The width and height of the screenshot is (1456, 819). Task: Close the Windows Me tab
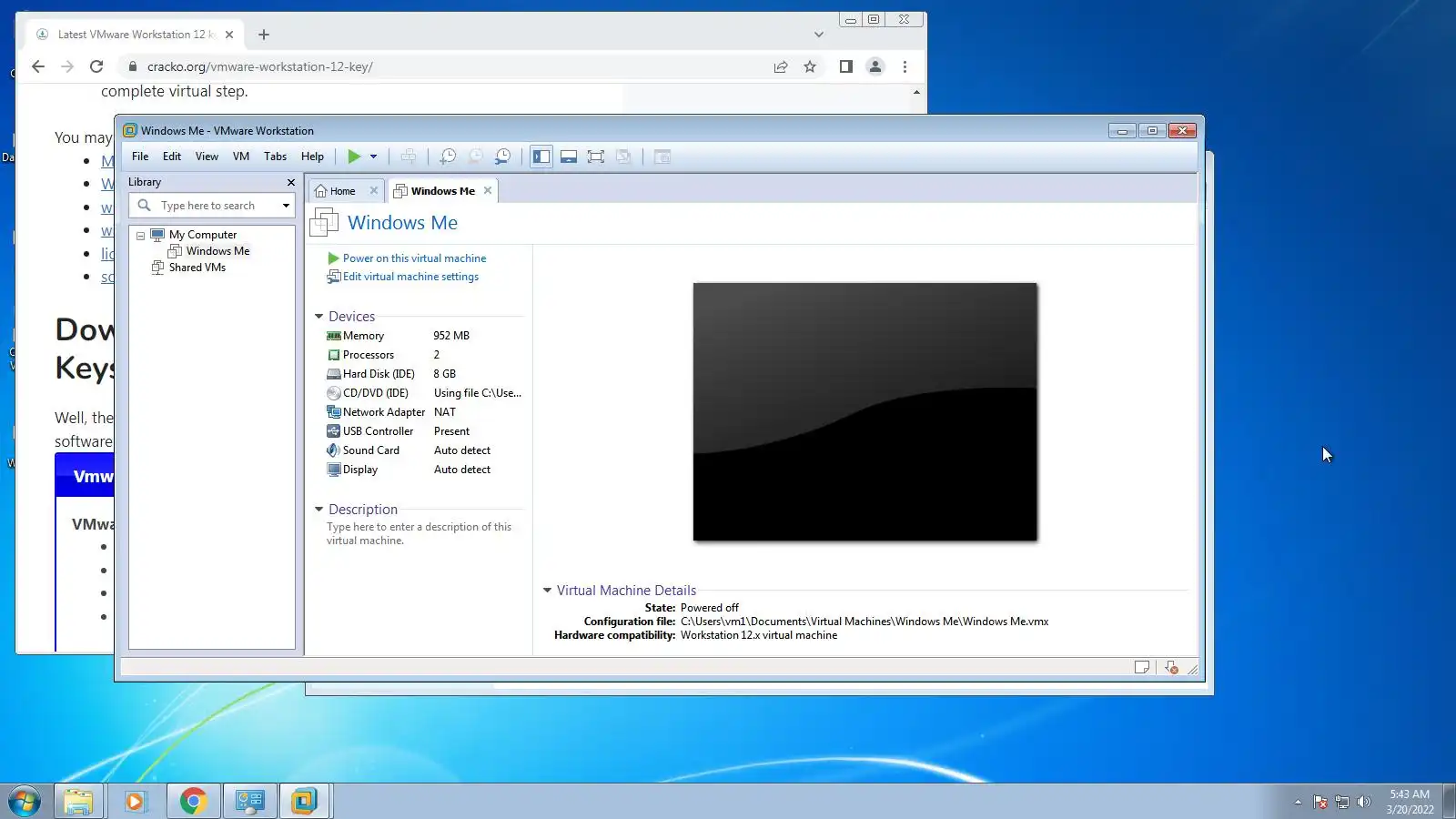click(x=488, y=190)
